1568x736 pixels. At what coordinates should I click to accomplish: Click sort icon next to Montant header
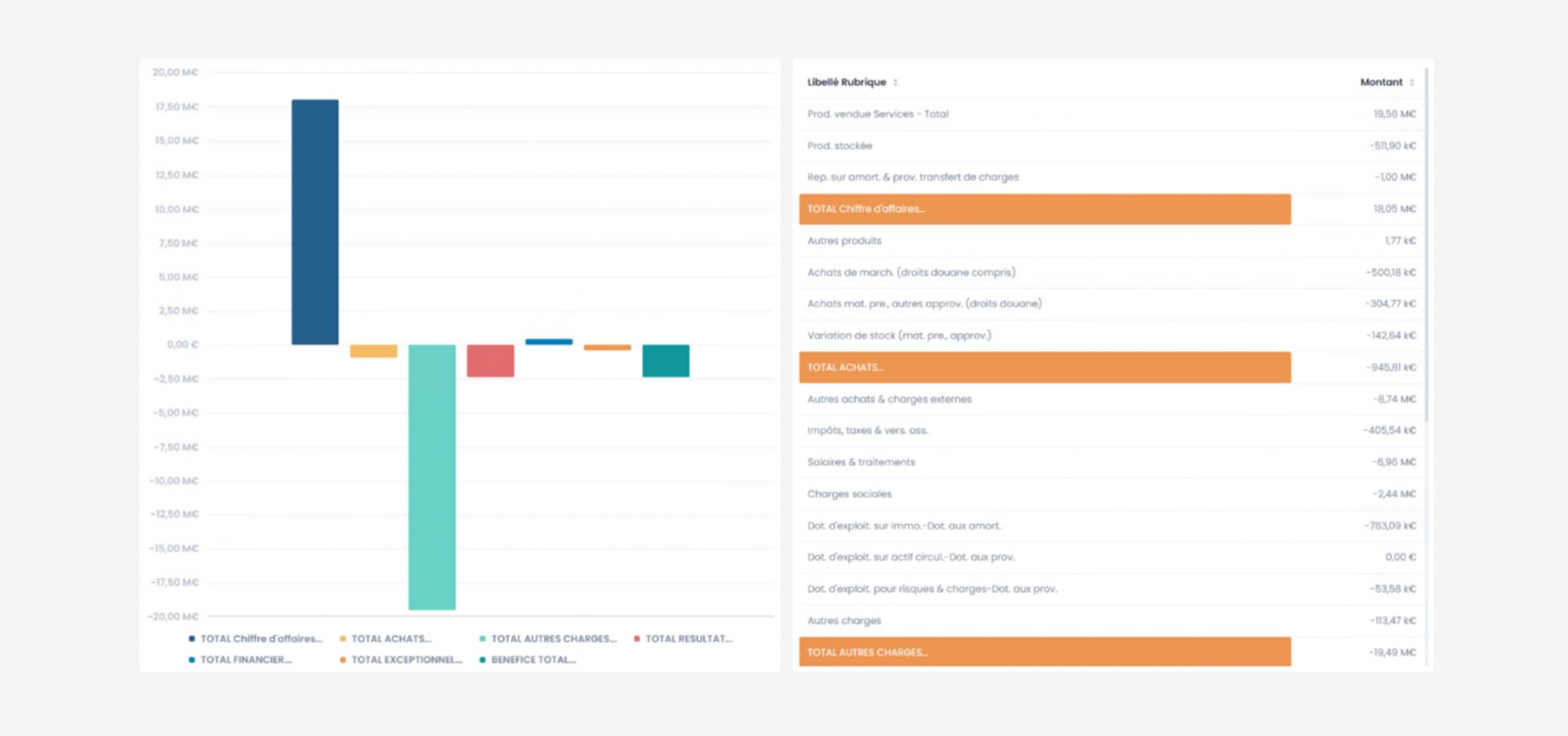pos(1411,83)
